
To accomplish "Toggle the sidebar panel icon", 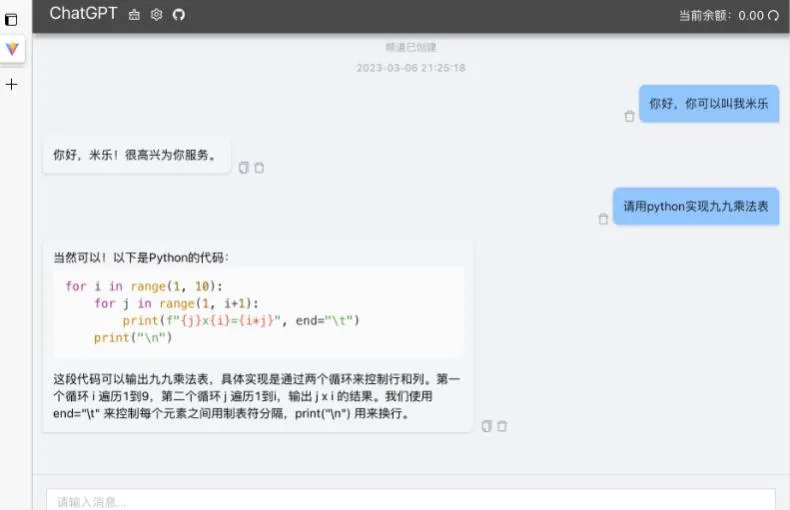I will (11, 20).
